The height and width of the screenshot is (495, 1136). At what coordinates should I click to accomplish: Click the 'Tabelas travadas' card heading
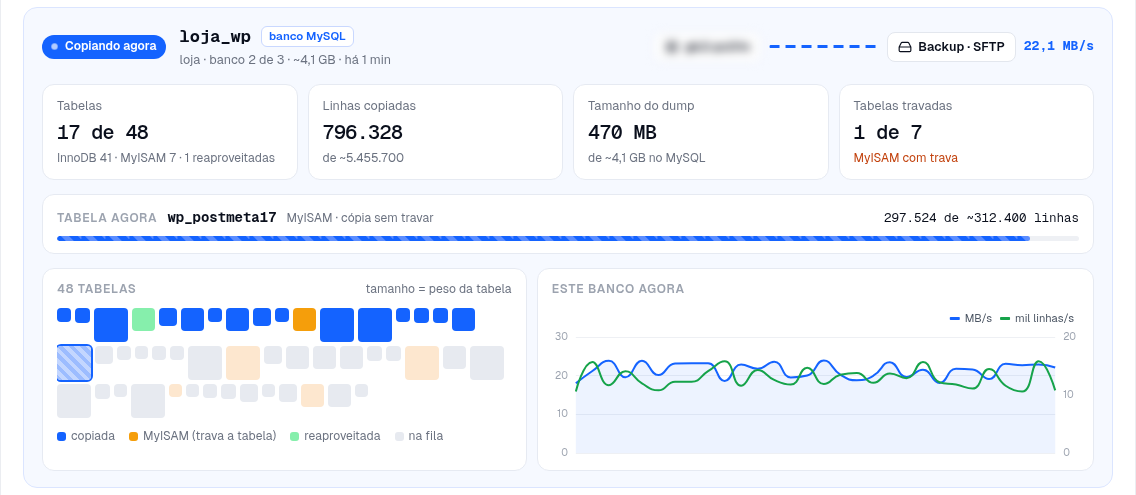click(903, 106)
